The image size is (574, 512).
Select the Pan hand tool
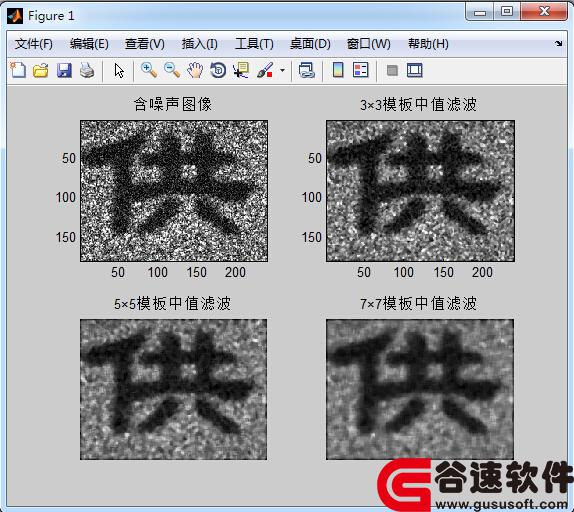click(195, 70)
